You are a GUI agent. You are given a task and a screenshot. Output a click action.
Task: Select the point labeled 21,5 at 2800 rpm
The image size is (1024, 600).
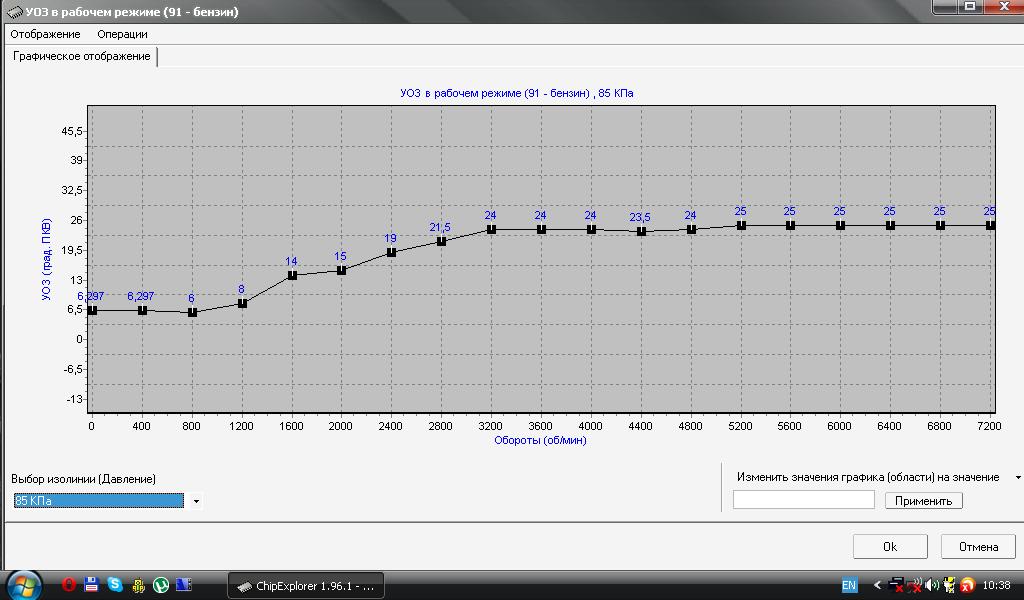pyautogui.click(x=441, y=242)
